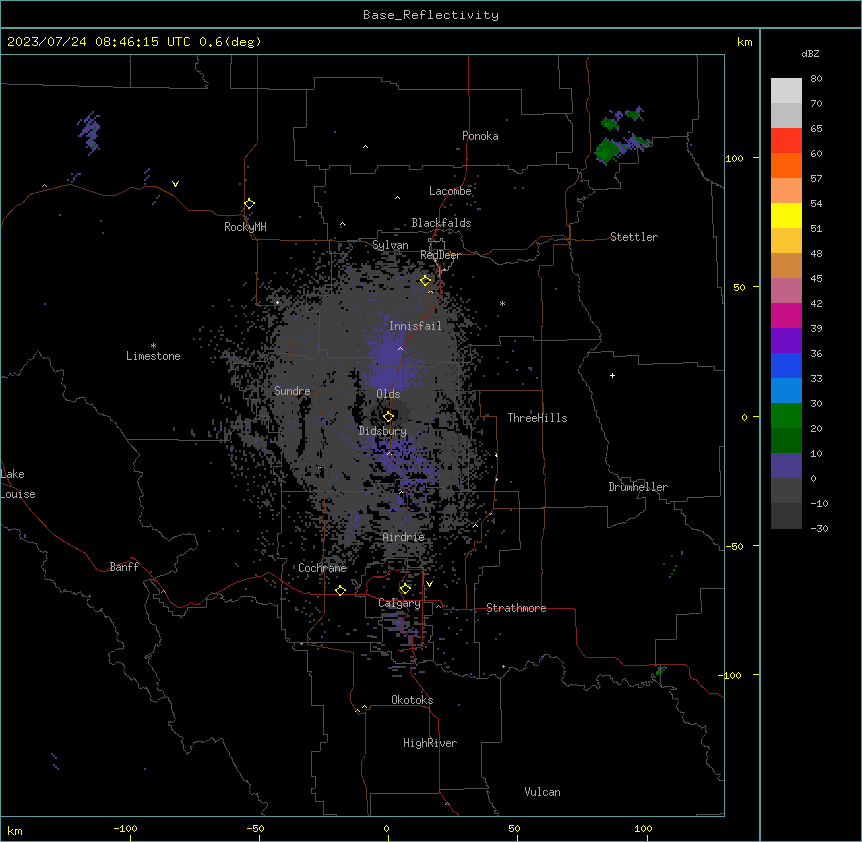Viewport: 862px width, 842px height.
Task: Click the Lake Louise label
Action: tap(18, 484)
